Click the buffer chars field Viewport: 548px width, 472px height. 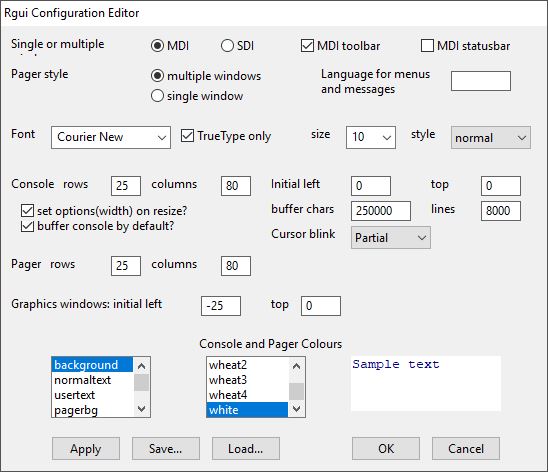[x=381, y=211]
